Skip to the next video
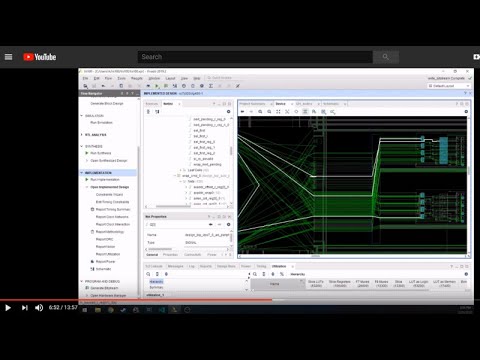 coord(24,308)
